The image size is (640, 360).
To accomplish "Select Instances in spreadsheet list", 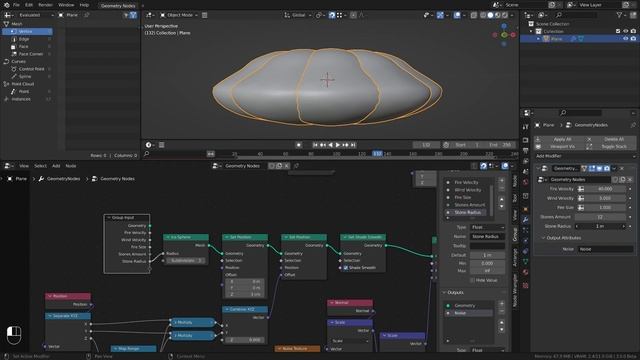I will (28, 99).
